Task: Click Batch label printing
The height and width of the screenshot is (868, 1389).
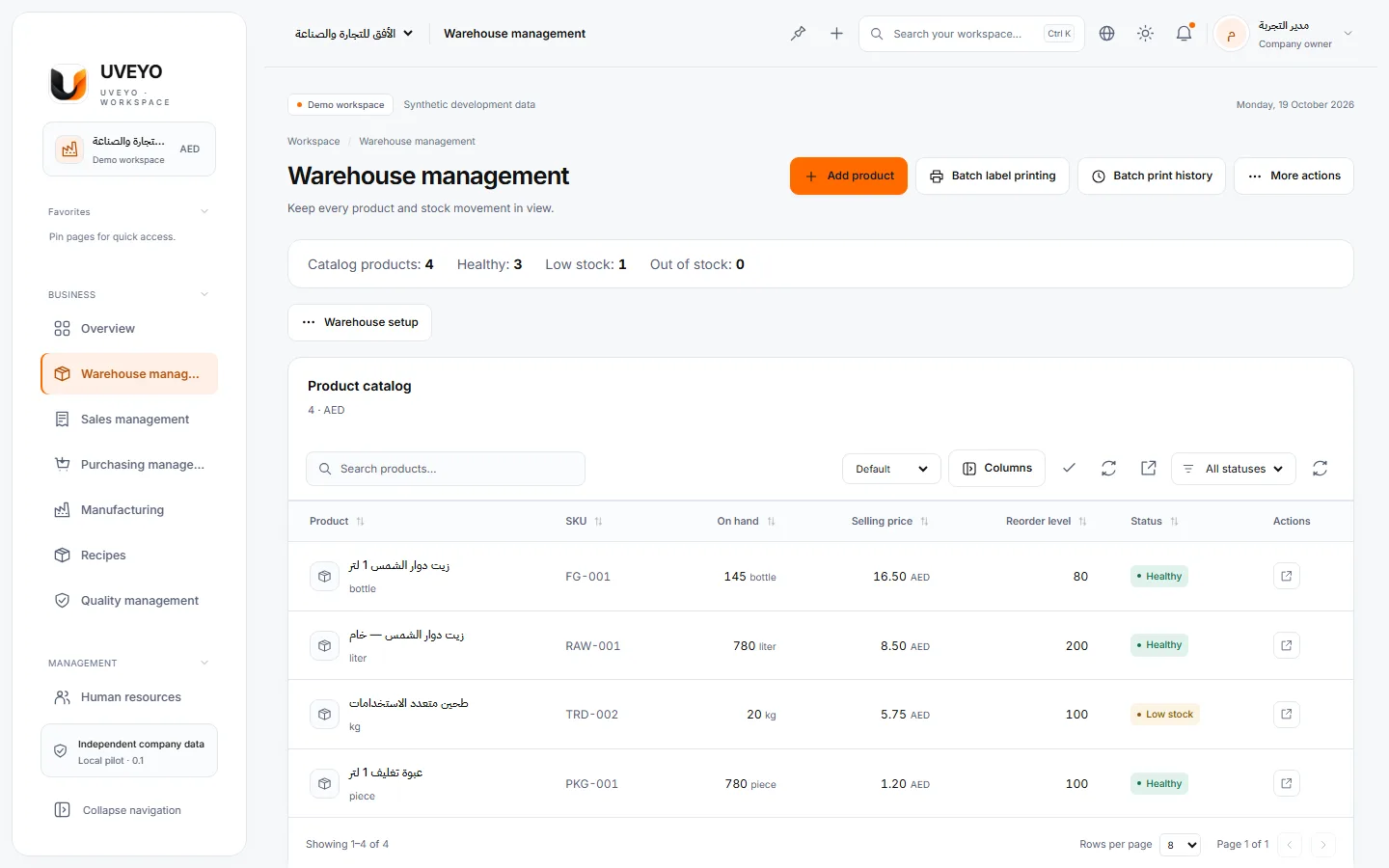Action: pos(992,176)
